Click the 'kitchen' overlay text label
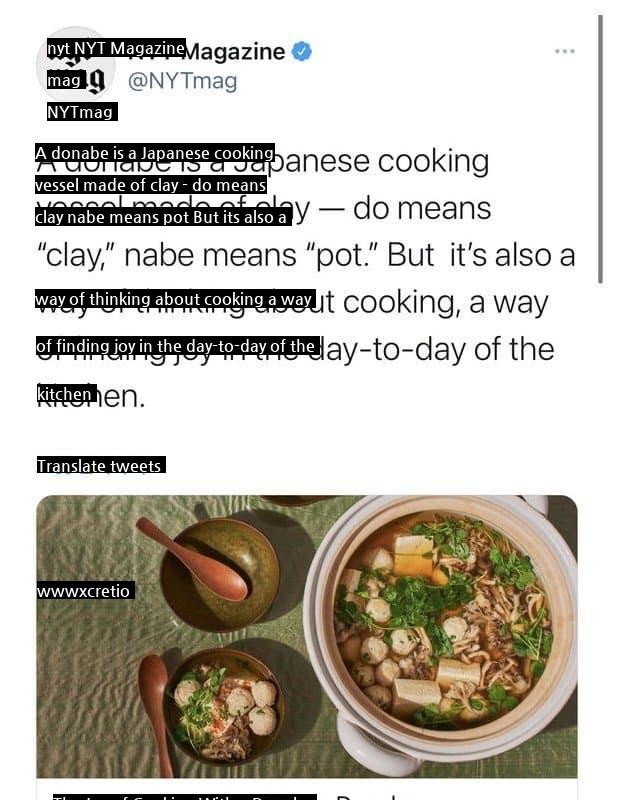Image resolution: width=627 pixels, height=800 pixels. (x=66, y=394)
